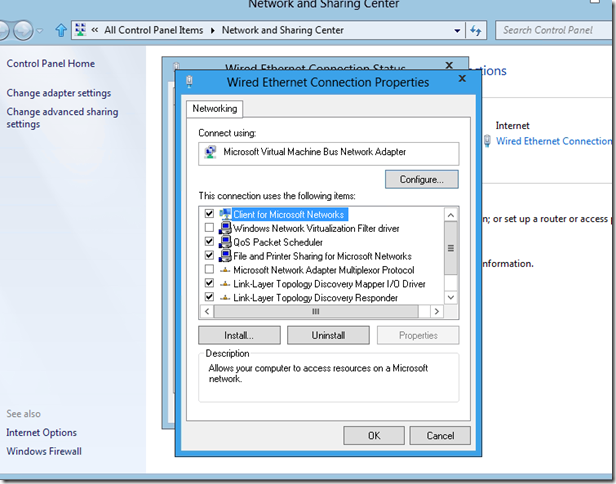Confirm with the OK button
The width and height of the screenshot is (616, 484).
pyautogui.click(x=374, y=435)
